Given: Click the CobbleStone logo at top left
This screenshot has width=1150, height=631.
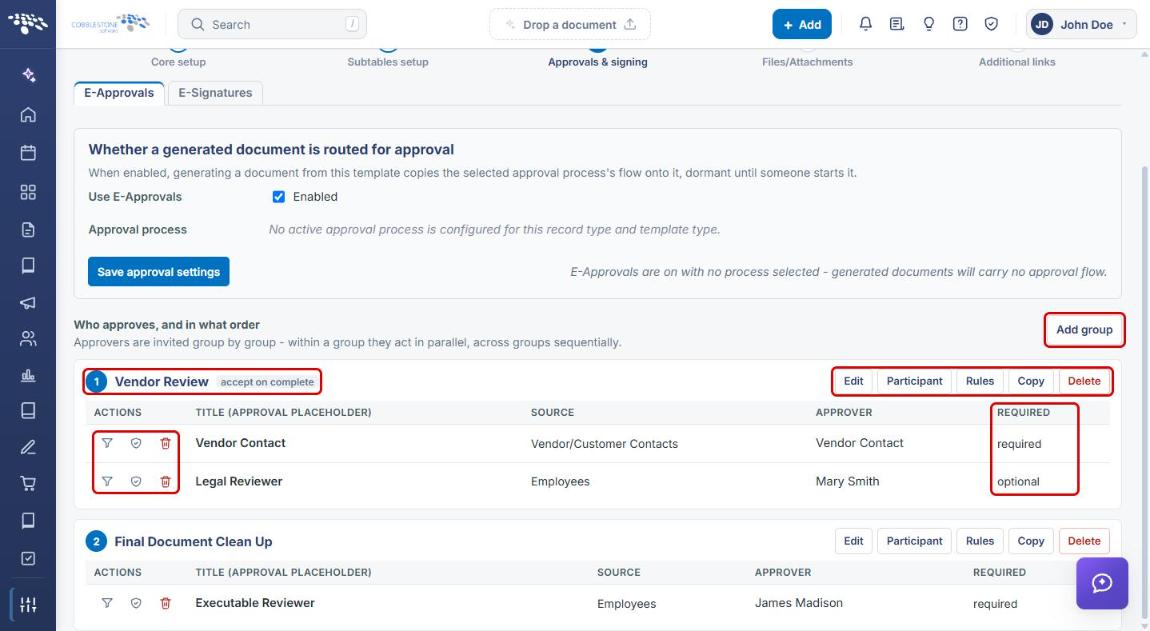Looking at the screenshot, I should coord(110,23).
